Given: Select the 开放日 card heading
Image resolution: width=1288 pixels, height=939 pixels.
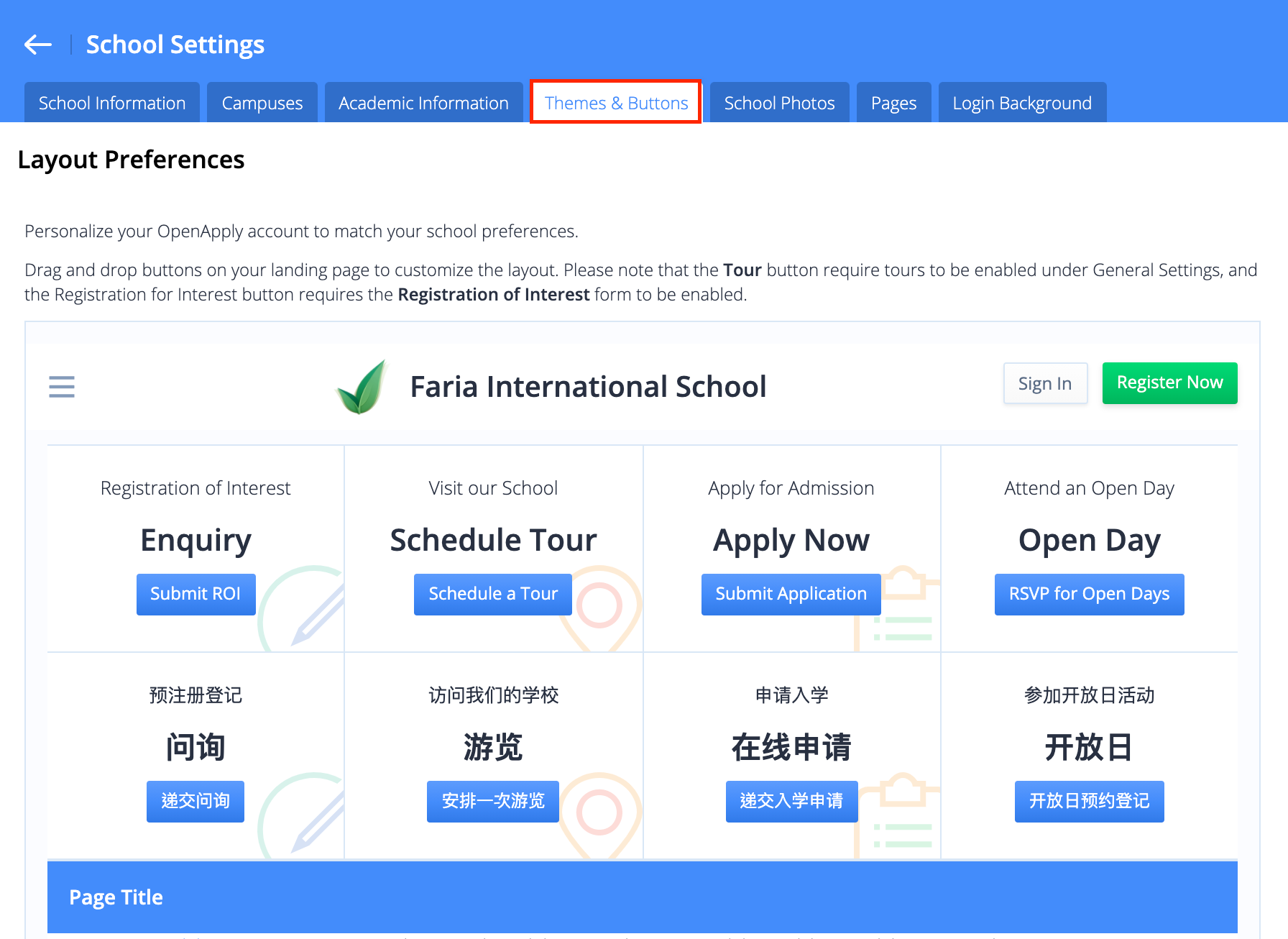Looking at the screenshot, I should pos(1090,747).
